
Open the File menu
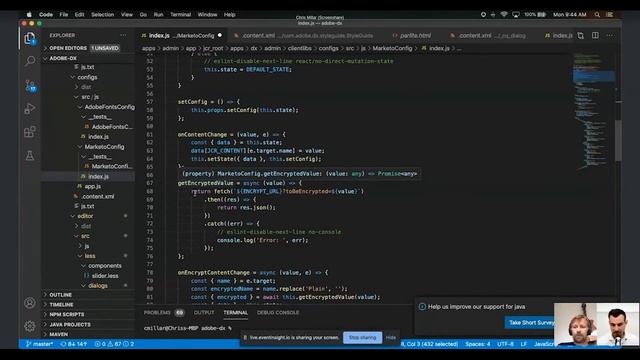(64, 14)
